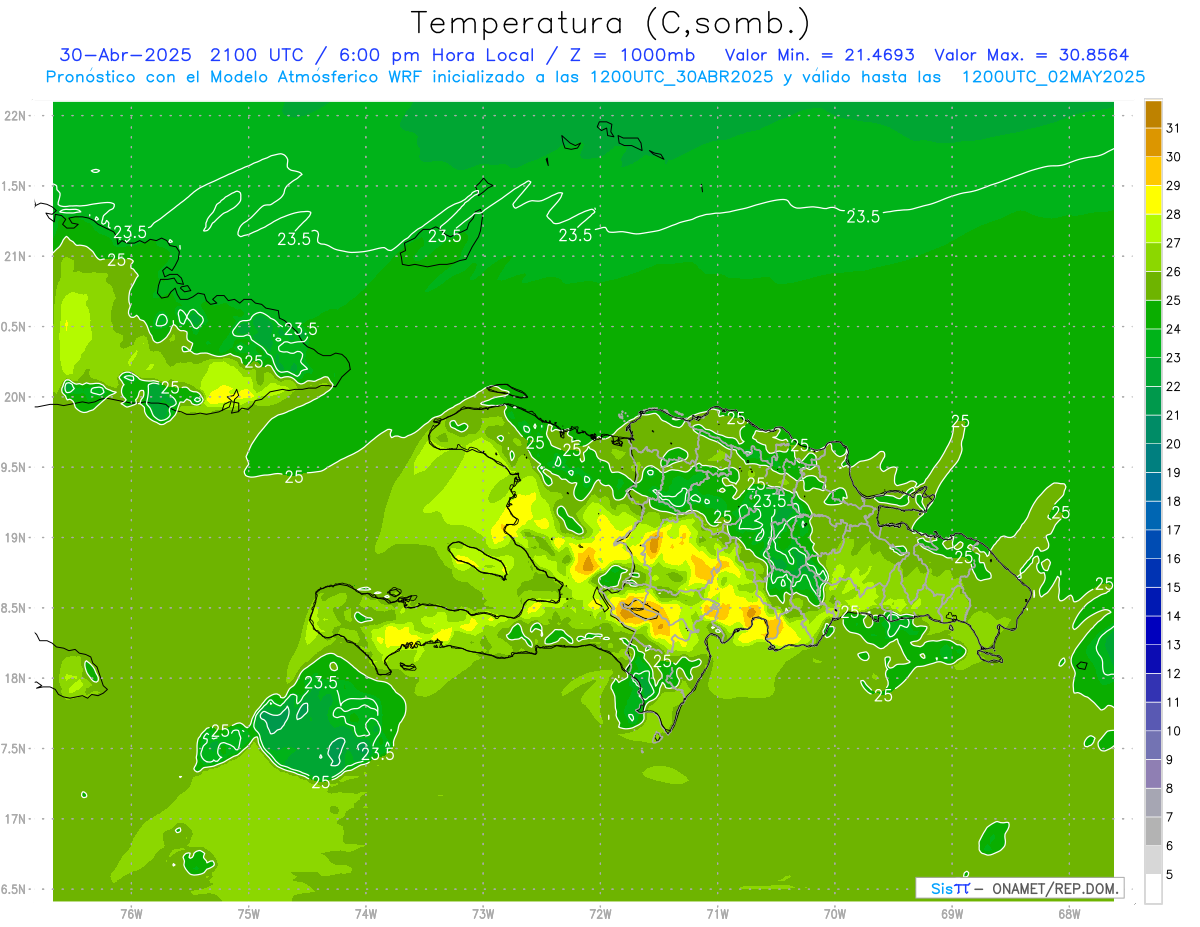Pick the dark orange swatch above 31
This screenshot has height=927, width=1200.
pos(1153,113)
